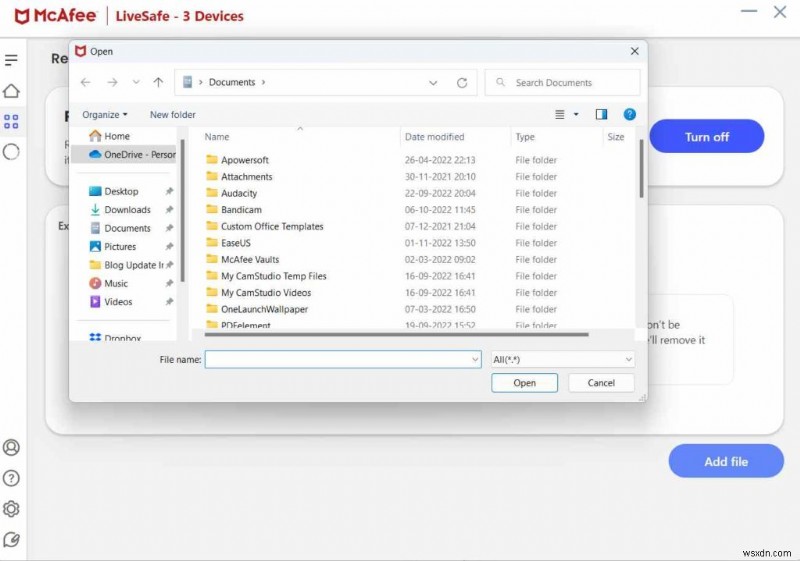The width and height of the screenshot is (800, 561).
Task: Click the Search Documents field
Action: (x=562, y=83)
